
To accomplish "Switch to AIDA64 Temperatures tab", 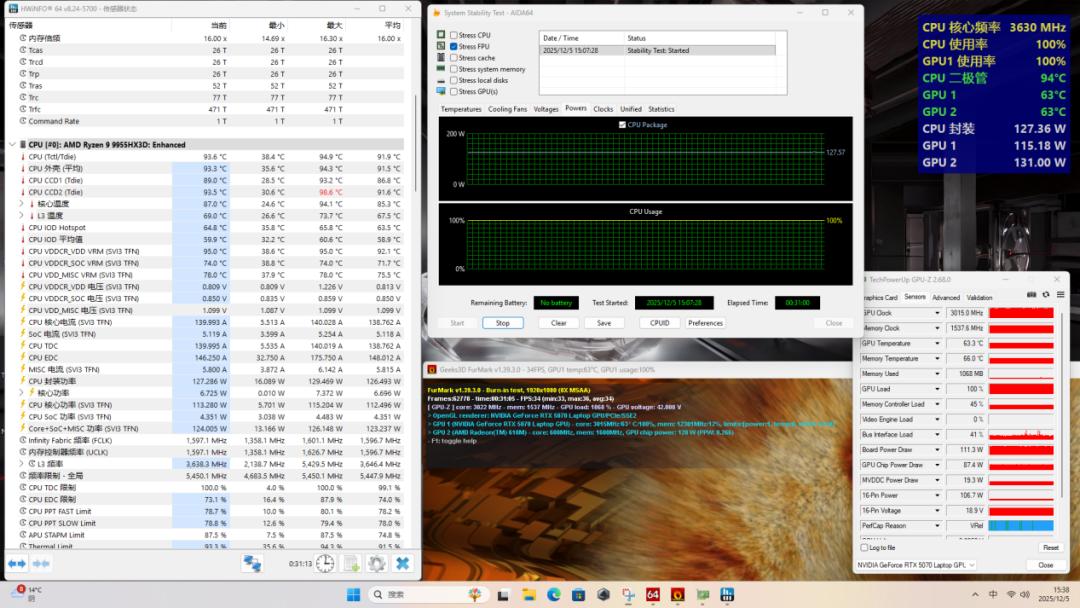I will [461, 109].
